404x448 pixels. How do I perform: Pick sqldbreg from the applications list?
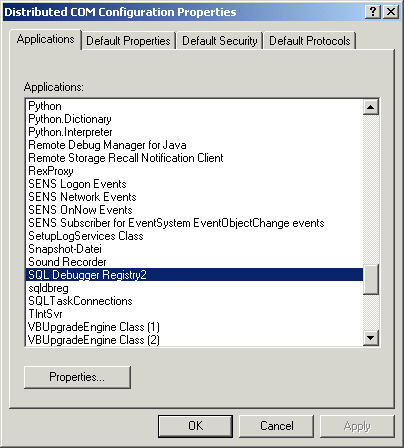tap(194, 288)
